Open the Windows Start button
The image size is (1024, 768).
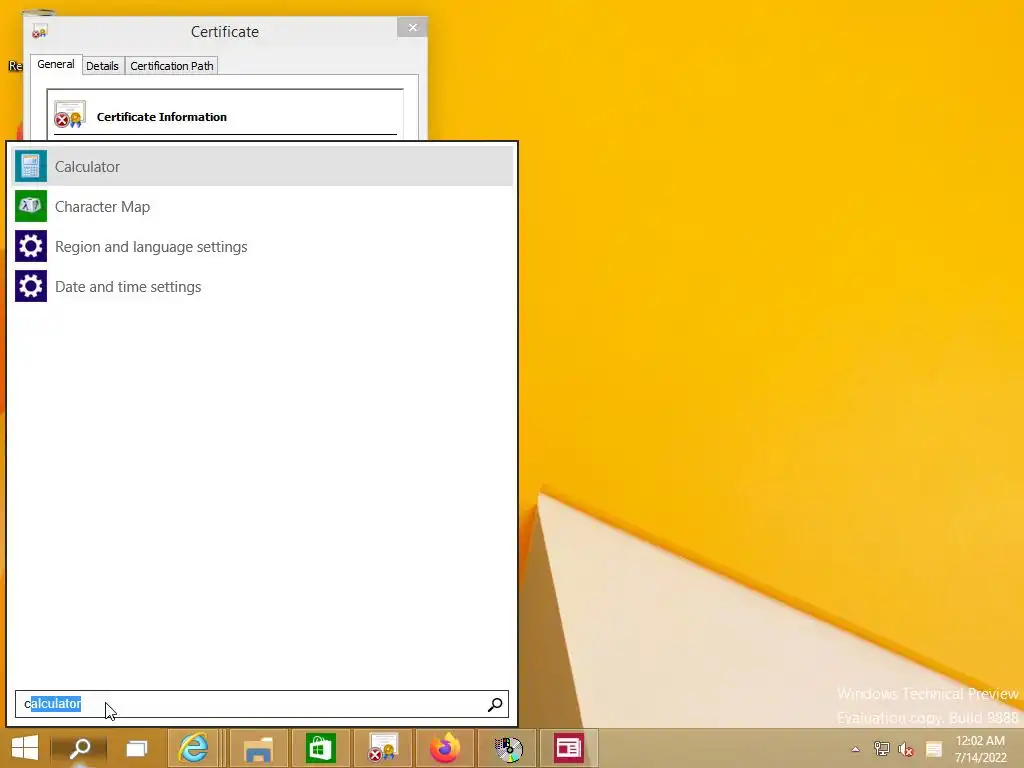[25, 748]
